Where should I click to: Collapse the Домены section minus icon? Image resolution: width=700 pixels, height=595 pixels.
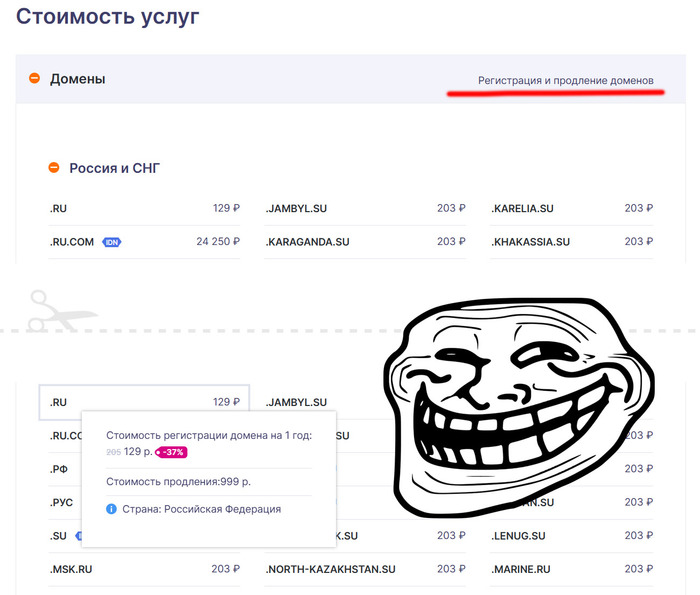pyautogui.click(x=34, y=78)
